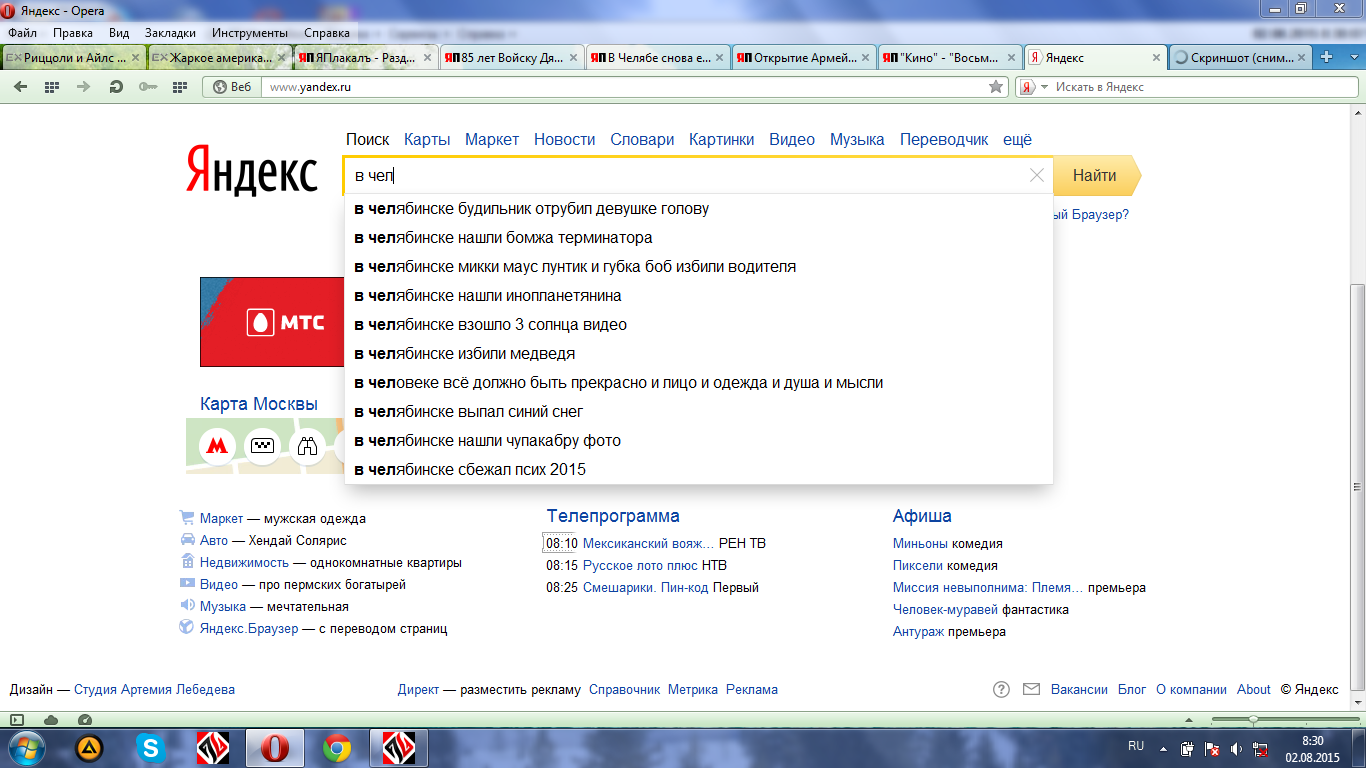Expand the closed tabs list arrow

point(1353,57)
